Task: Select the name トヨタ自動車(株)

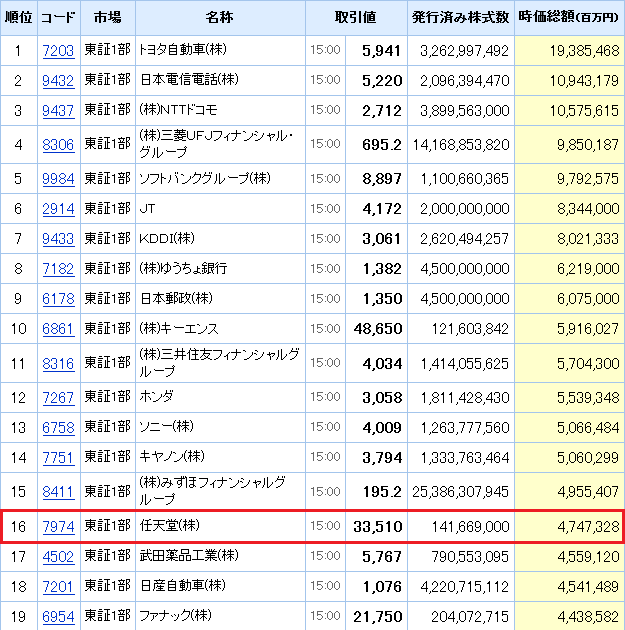Action: (183, 50)
